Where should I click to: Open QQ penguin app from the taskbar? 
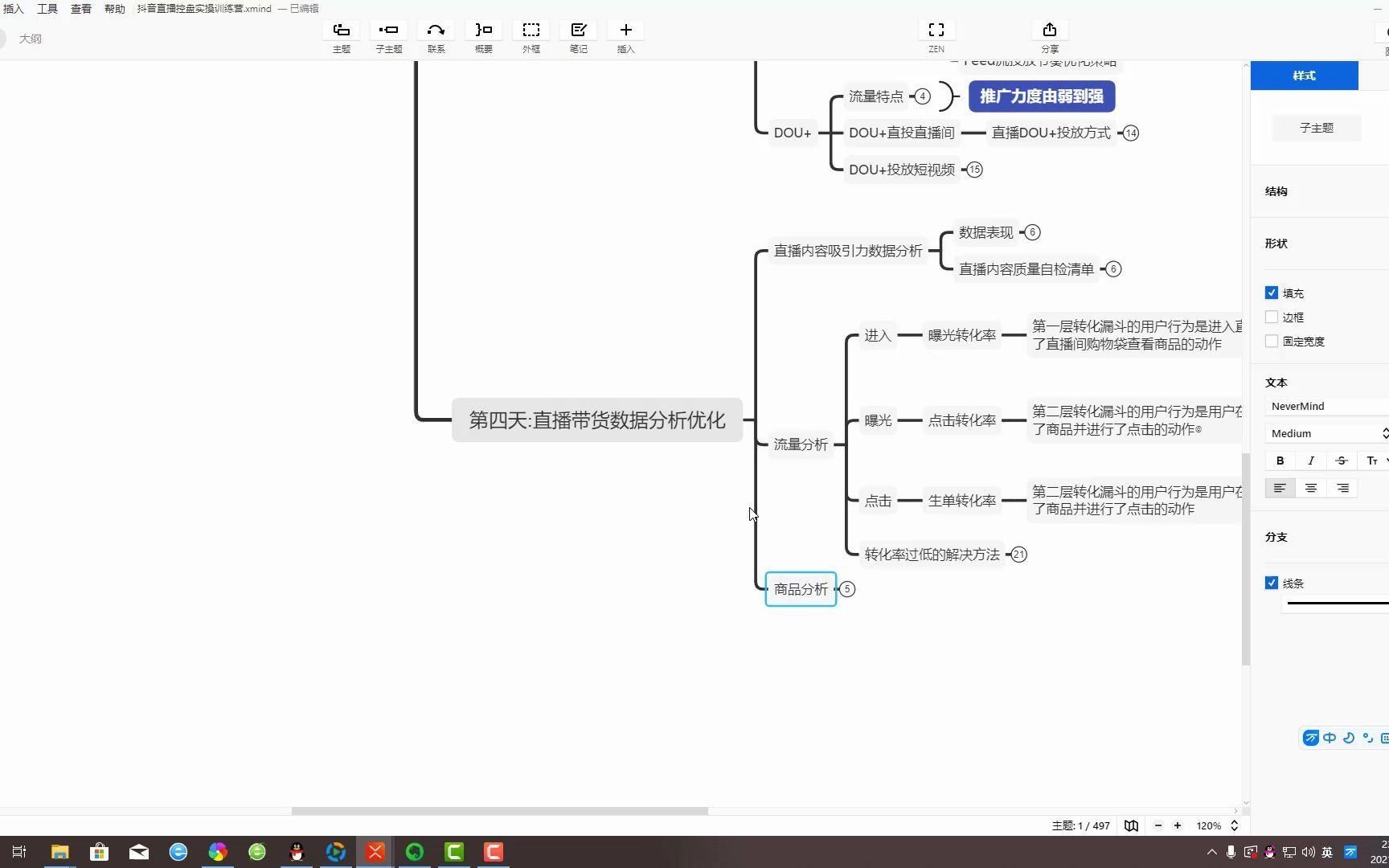pyautogui.click(x=297, y=852)
